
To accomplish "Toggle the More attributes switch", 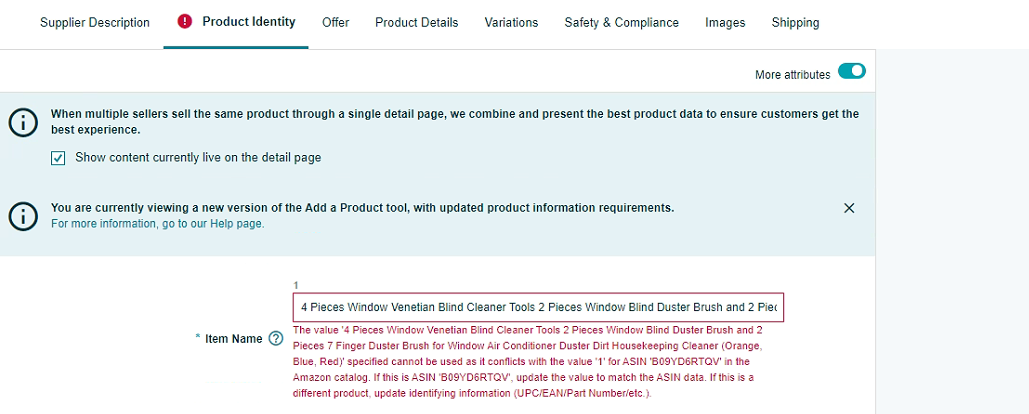I will tap(851, 71).
